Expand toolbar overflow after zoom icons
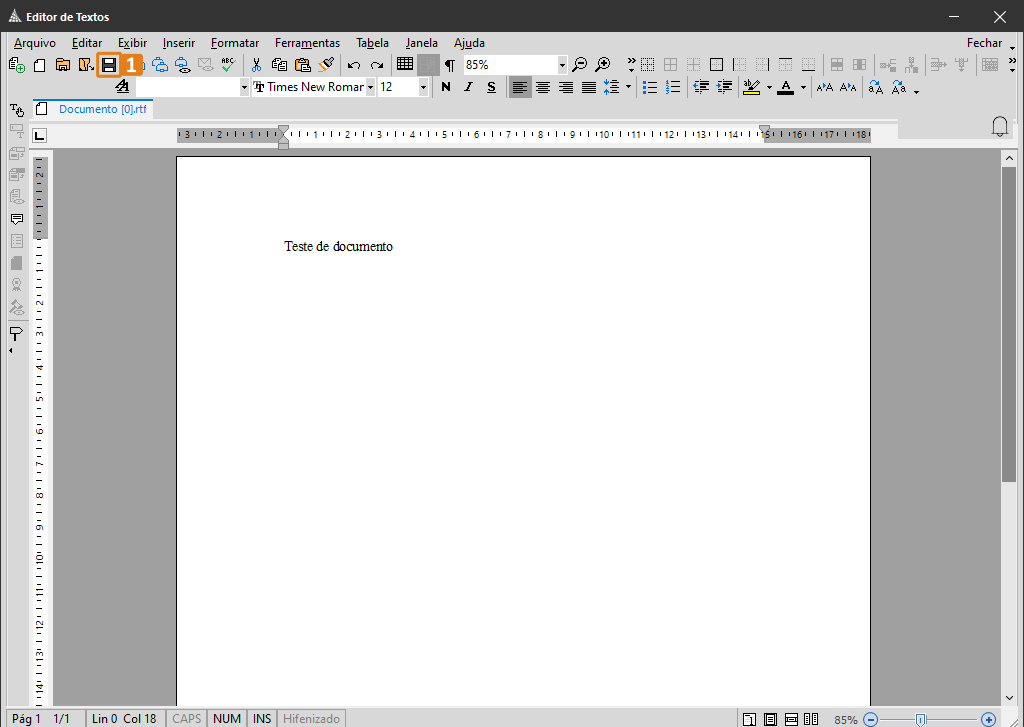Viewport: 1024px width, 727px height. (631, 64)
